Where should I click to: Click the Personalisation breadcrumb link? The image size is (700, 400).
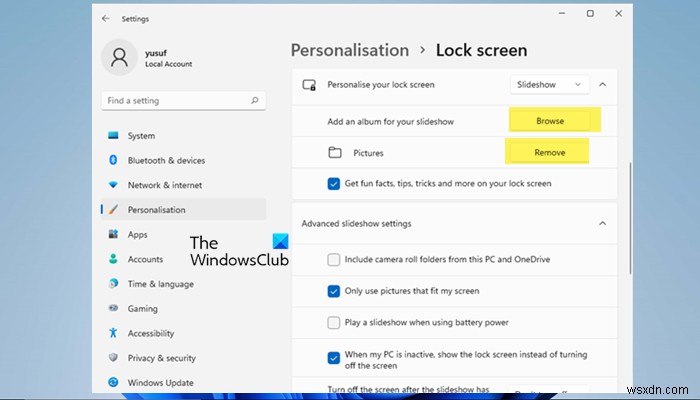[350, 50]
